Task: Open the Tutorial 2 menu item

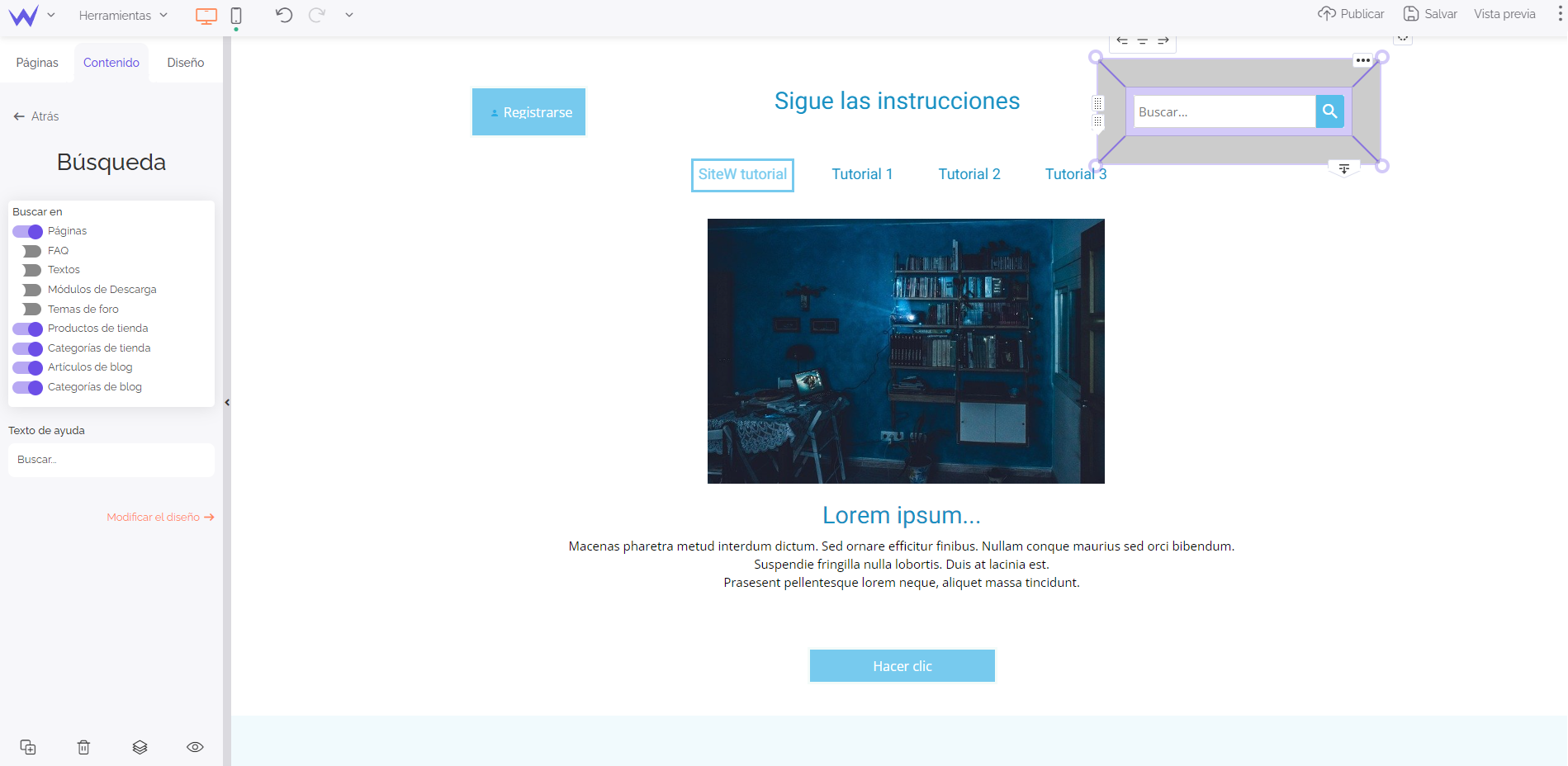Action: 969,174
